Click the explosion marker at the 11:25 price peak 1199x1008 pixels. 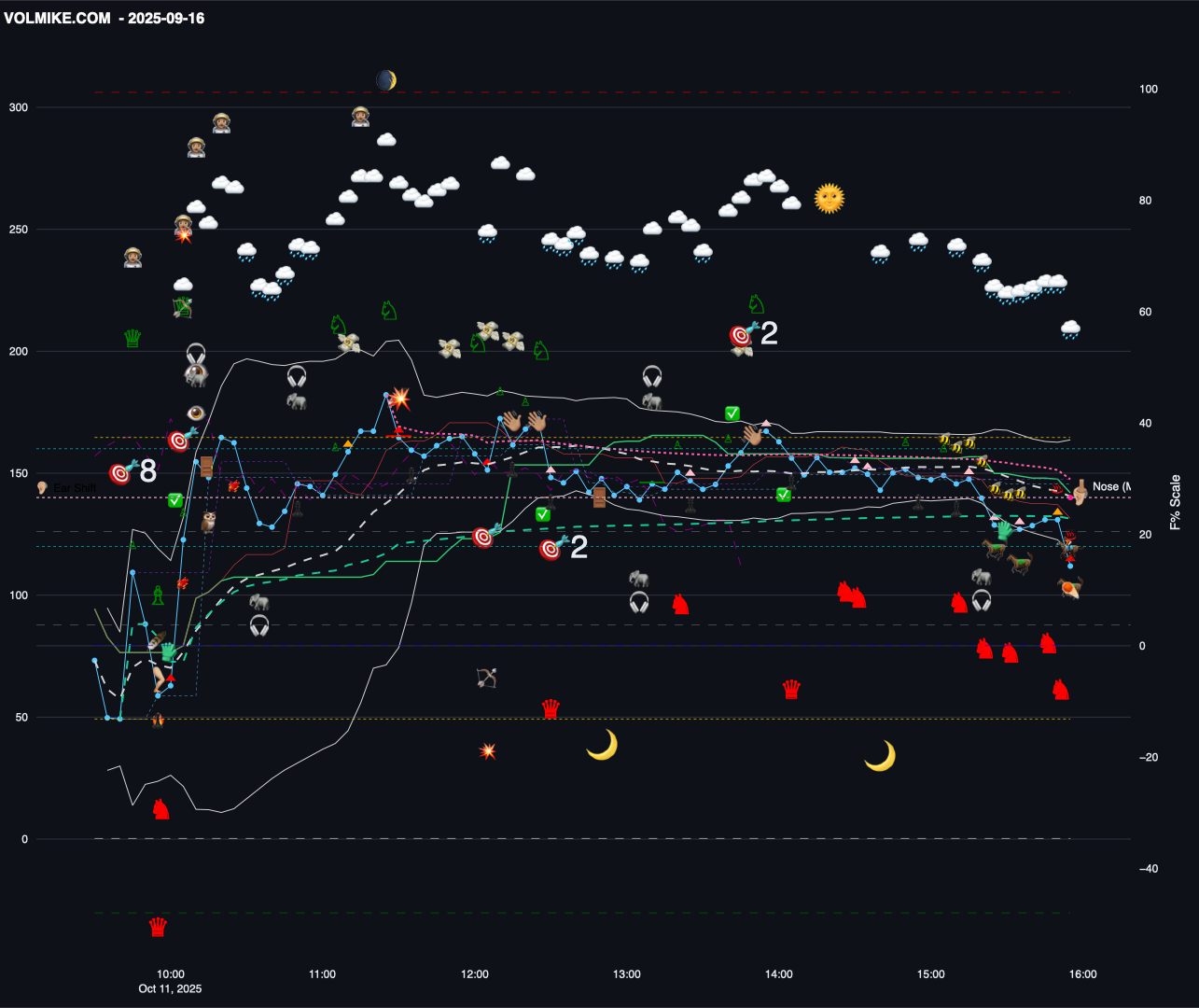pos(399,399)
